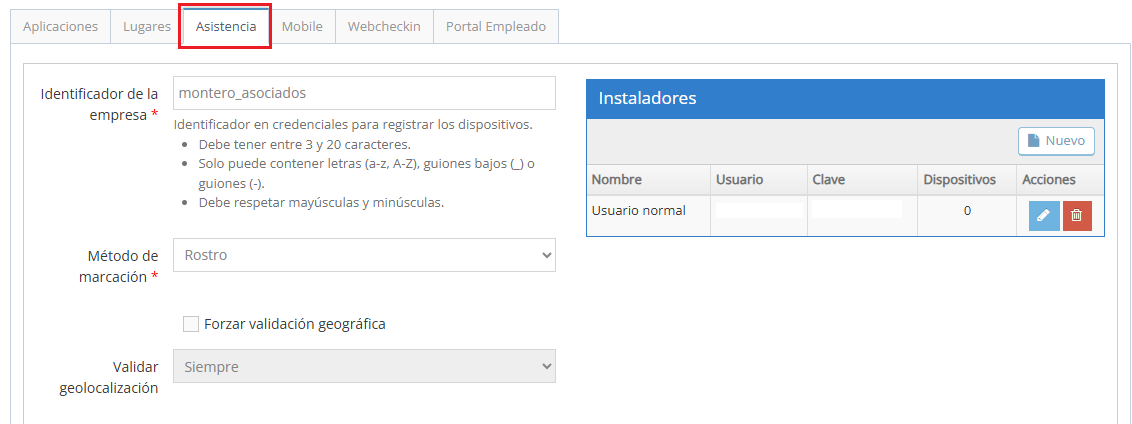Viewport: 1132px width, 424px height.
Task: Click the pencil edit icon for Usuario normal
Action: (1043, 216)
